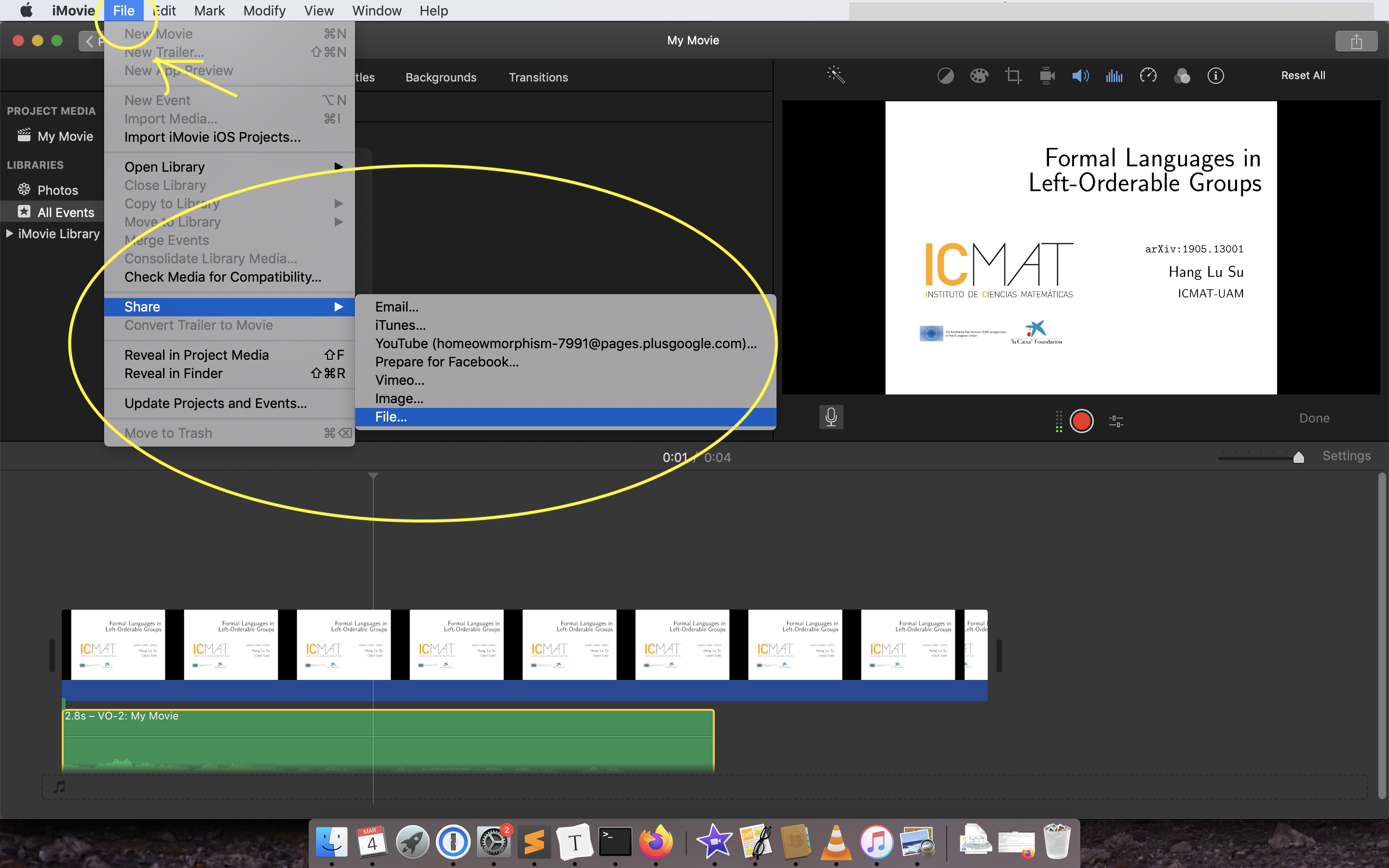Open the color correction palette tool
Image resolution: width=1389 pixels, height=868 pixels.
click(x=979, y=76)
